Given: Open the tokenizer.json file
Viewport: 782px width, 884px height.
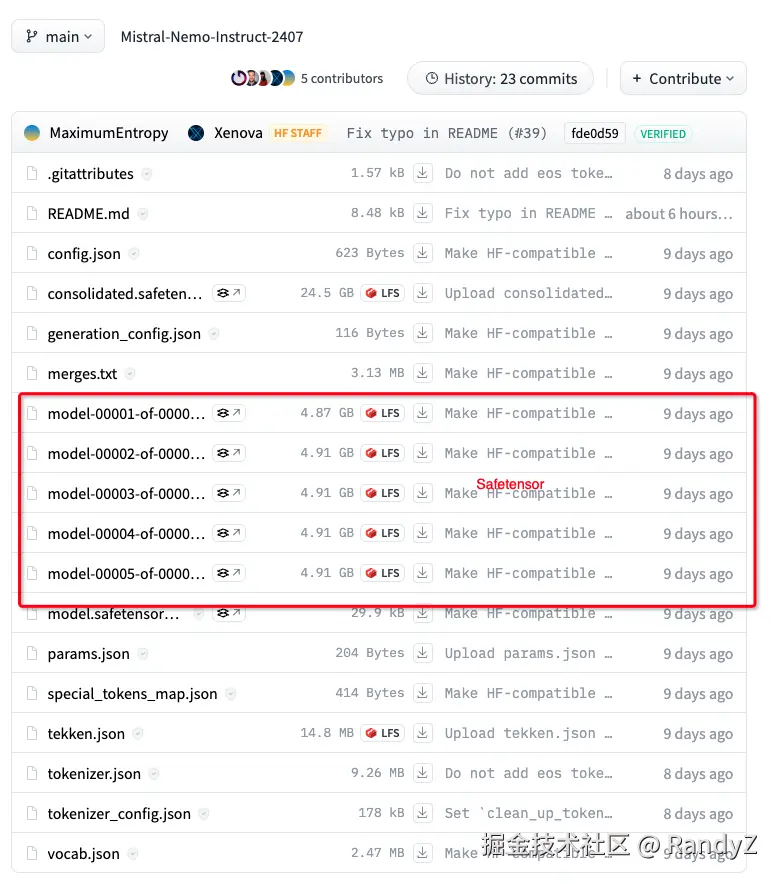Looking at the screenshot, I should pyautogui.click(x=94, y=774).
